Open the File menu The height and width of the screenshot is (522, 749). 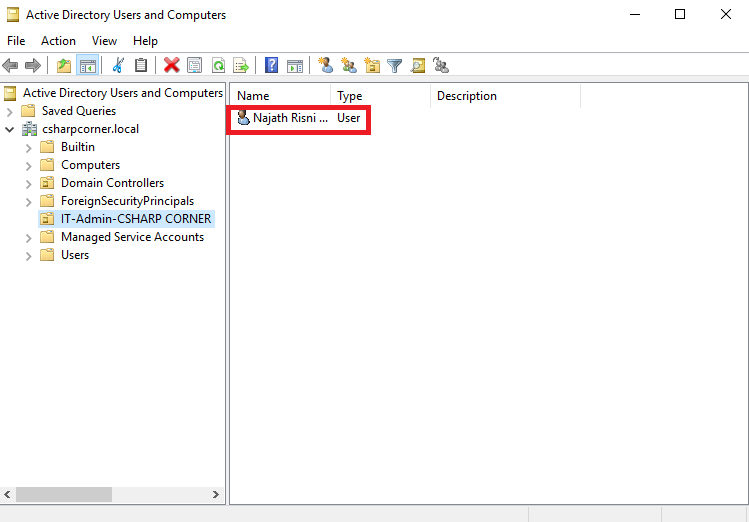pos(16,41)
